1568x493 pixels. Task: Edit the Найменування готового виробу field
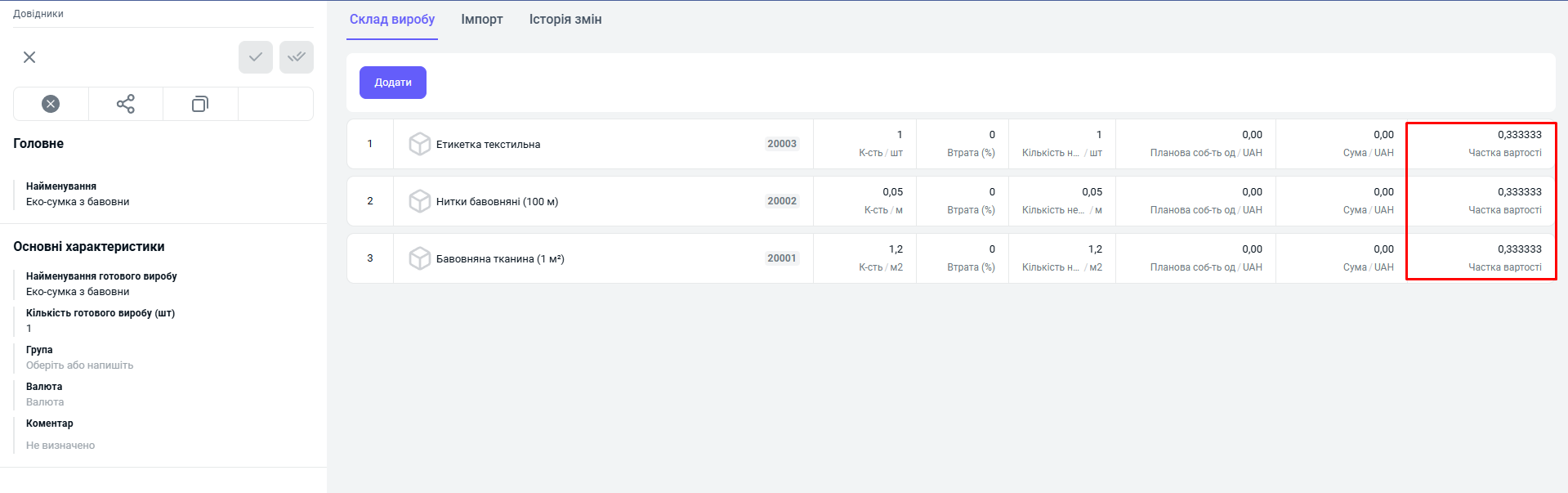tap(78, 292)
